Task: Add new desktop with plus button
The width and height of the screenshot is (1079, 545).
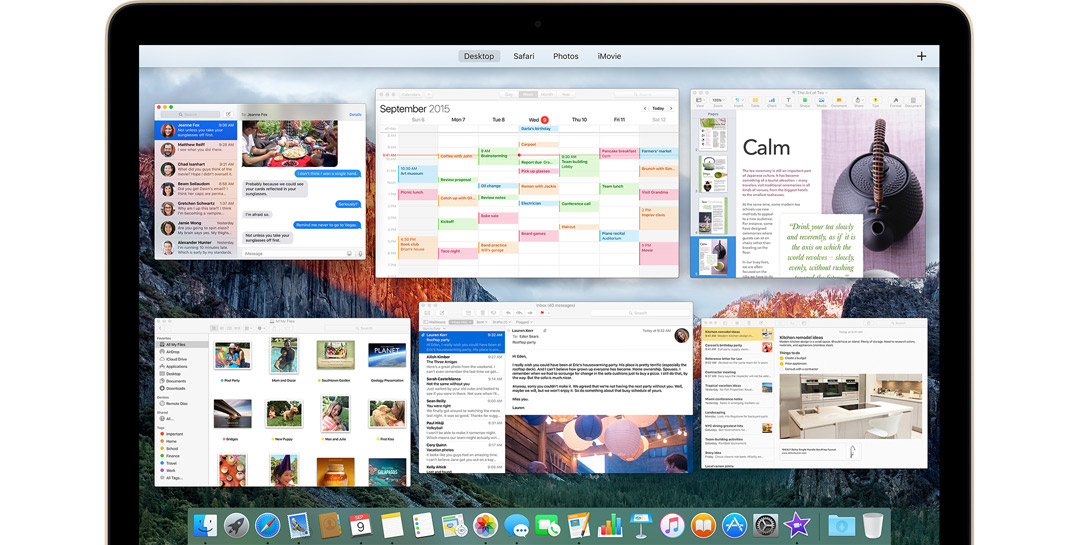Action: (921, 56)
